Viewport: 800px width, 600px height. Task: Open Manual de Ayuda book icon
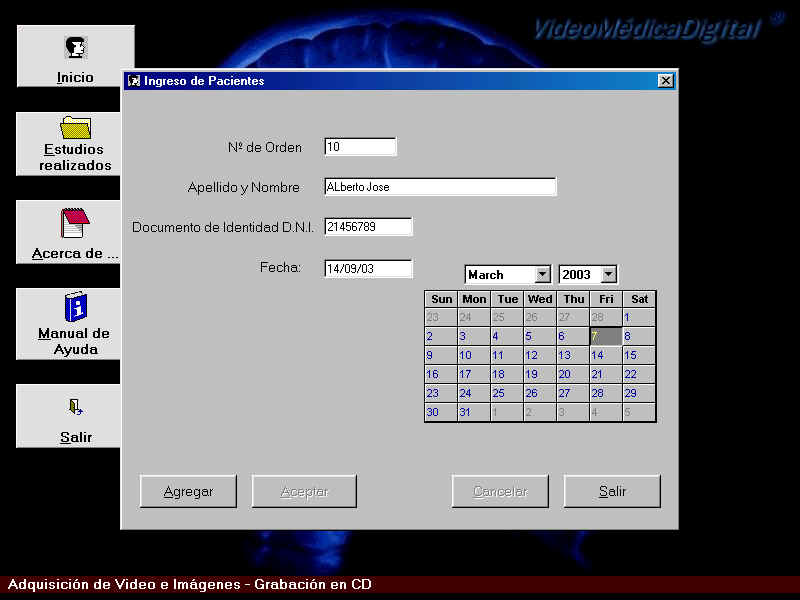point(75,307)
